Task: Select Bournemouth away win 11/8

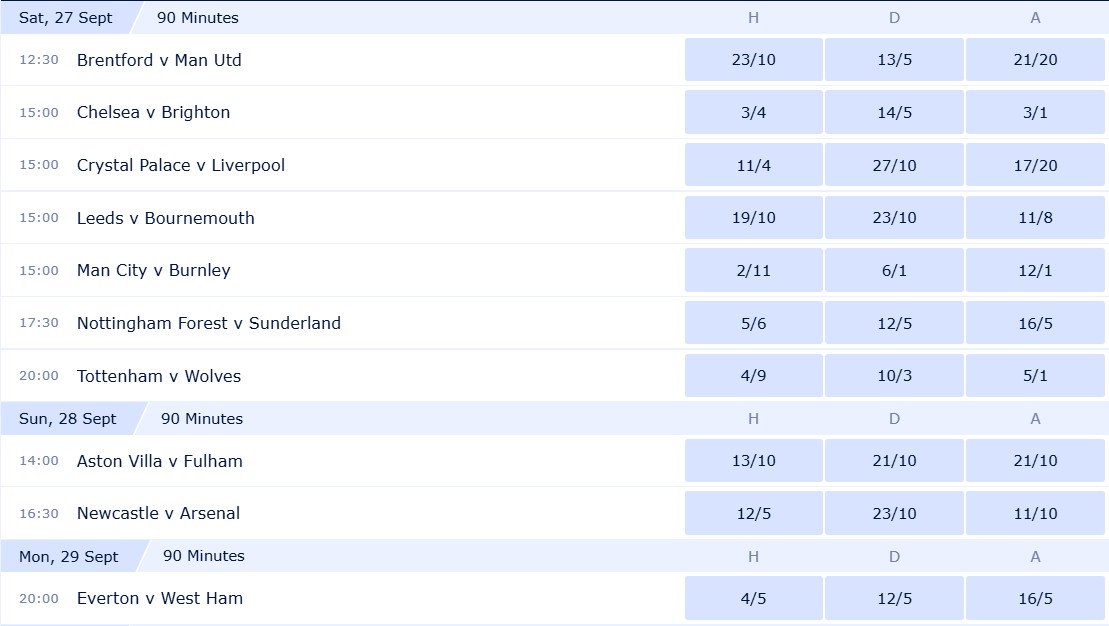Action: 1035,218
